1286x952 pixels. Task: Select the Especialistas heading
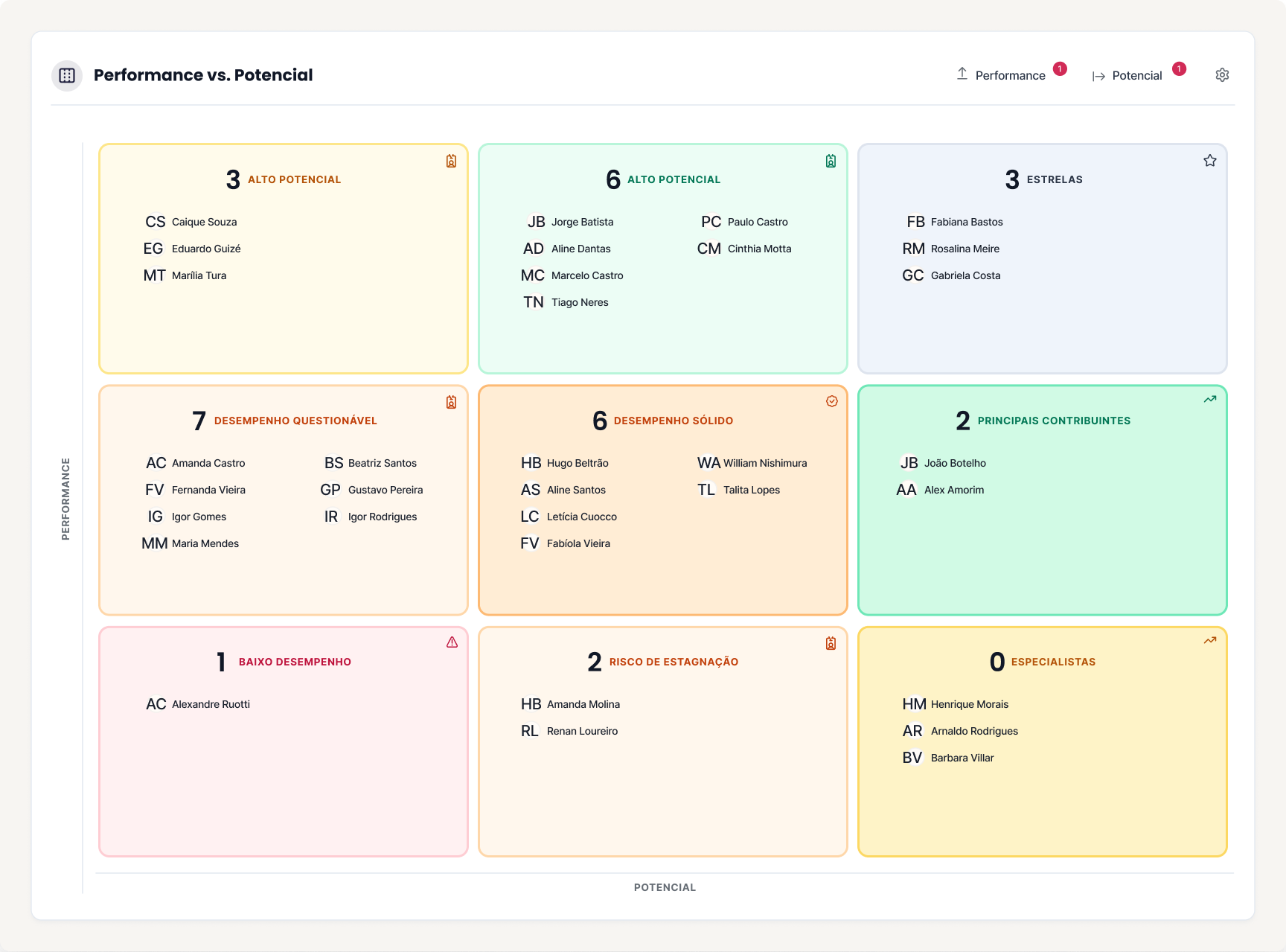coord(1053,662)
